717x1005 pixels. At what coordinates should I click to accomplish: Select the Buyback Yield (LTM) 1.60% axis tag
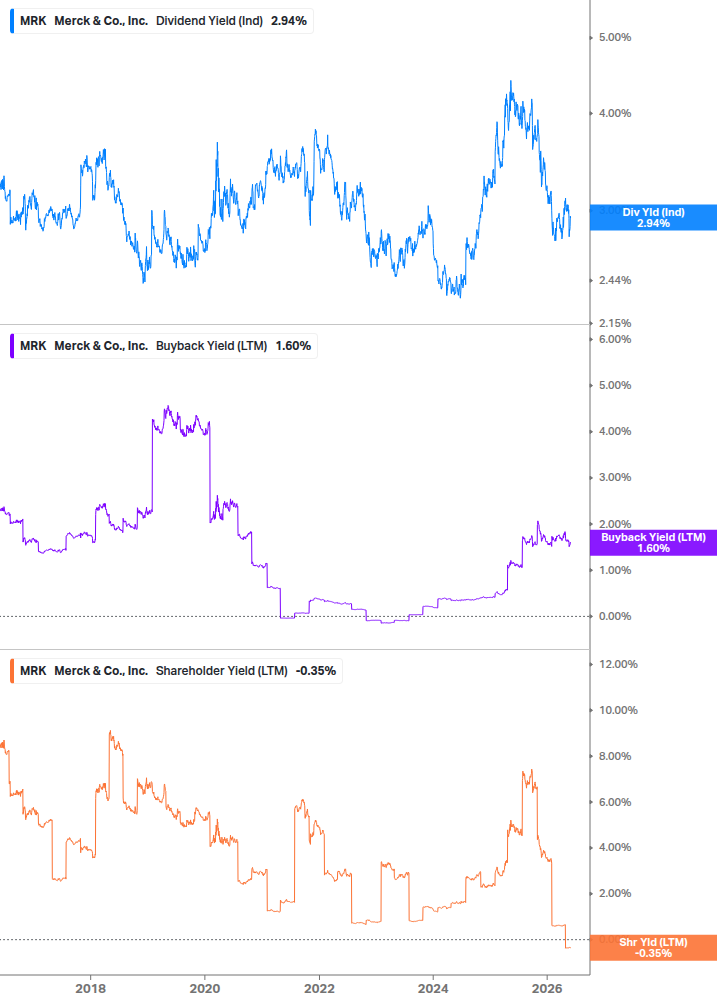point(653,543)
